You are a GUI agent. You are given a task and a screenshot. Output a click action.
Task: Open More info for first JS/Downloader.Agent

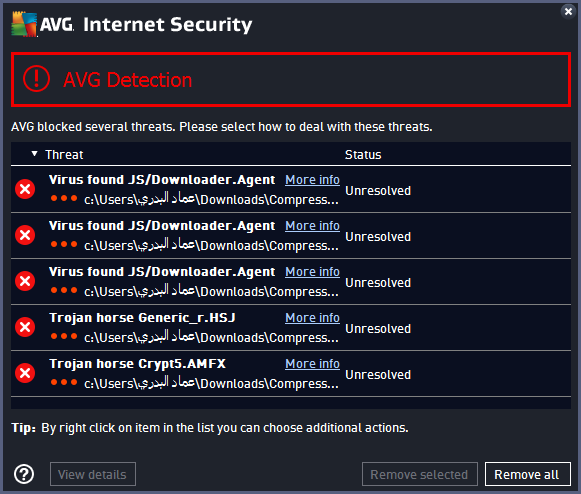click(x=312, y=180)
